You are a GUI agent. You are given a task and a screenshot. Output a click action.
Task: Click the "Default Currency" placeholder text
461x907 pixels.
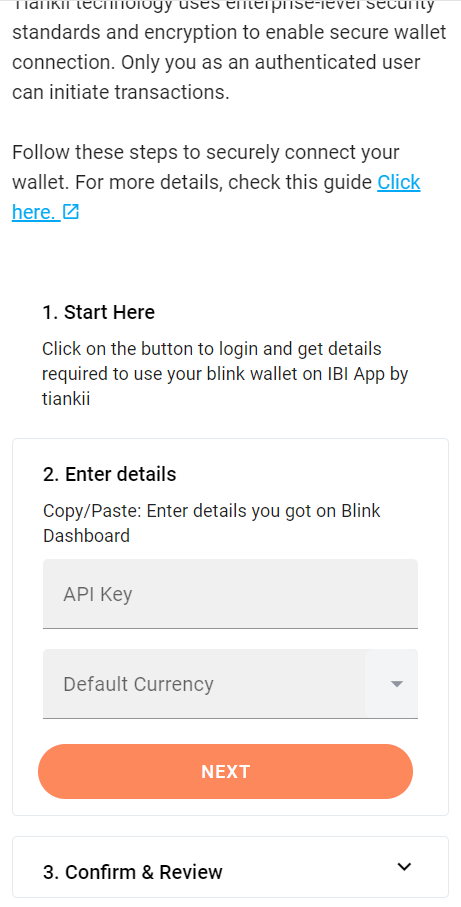coord(139,684)
